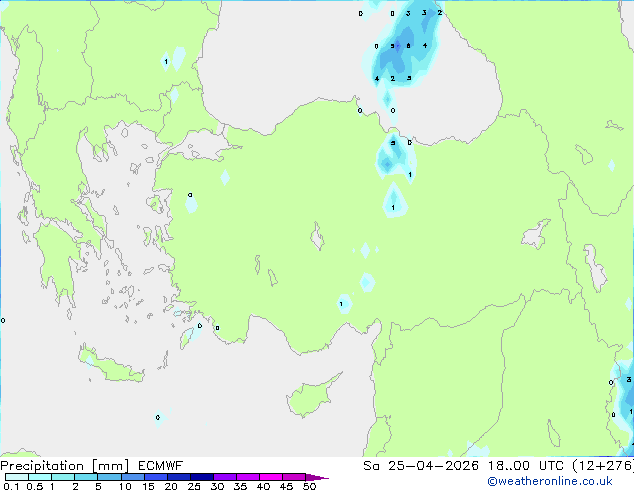The height and width of the screenshot is (490, 634).
Task: Select the 2–5 mm legend color box
Action: pyautogui.click(x=86, y=477)
